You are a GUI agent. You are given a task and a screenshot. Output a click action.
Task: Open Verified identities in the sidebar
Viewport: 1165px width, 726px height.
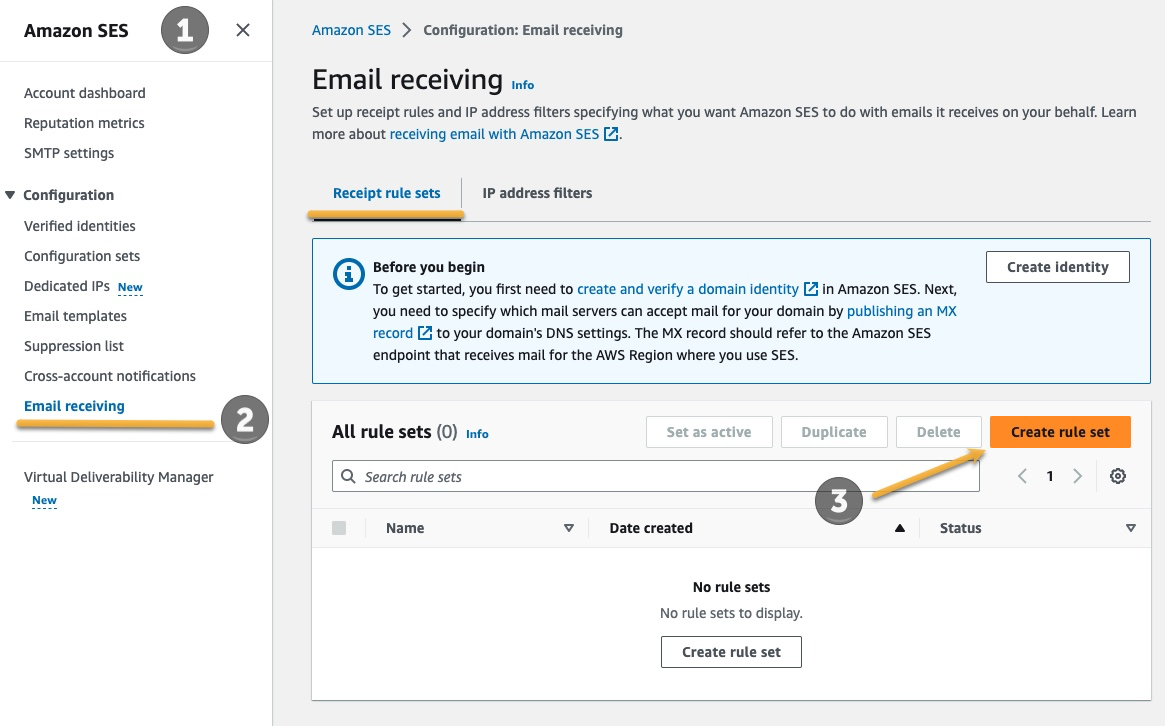coord(79,226)
